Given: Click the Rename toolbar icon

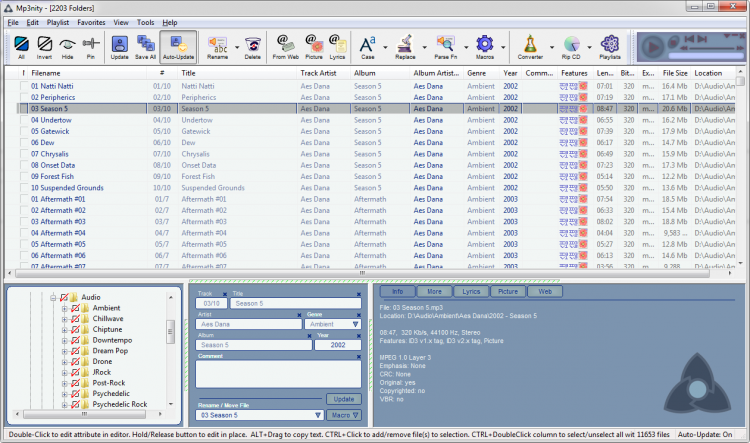Looking at the screenshot, I should pos(218,47).
